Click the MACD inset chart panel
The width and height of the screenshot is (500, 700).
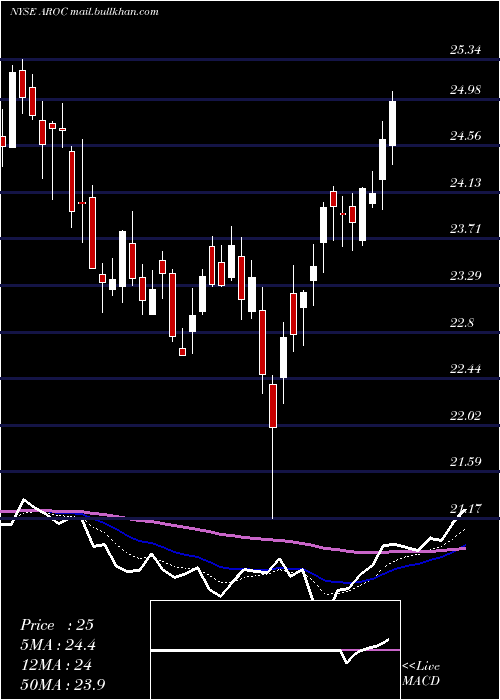click(275, 650)
